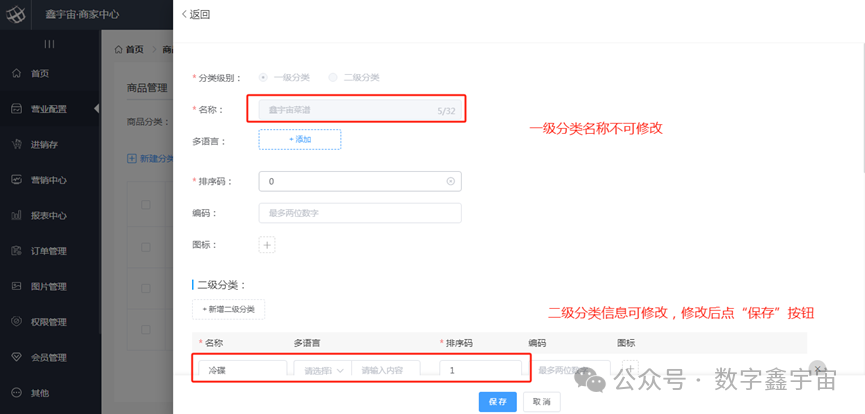This screenshot has height=414, width=865.
Task: Open 营业配置 menu in sidebar
Action: coord(50,109)
